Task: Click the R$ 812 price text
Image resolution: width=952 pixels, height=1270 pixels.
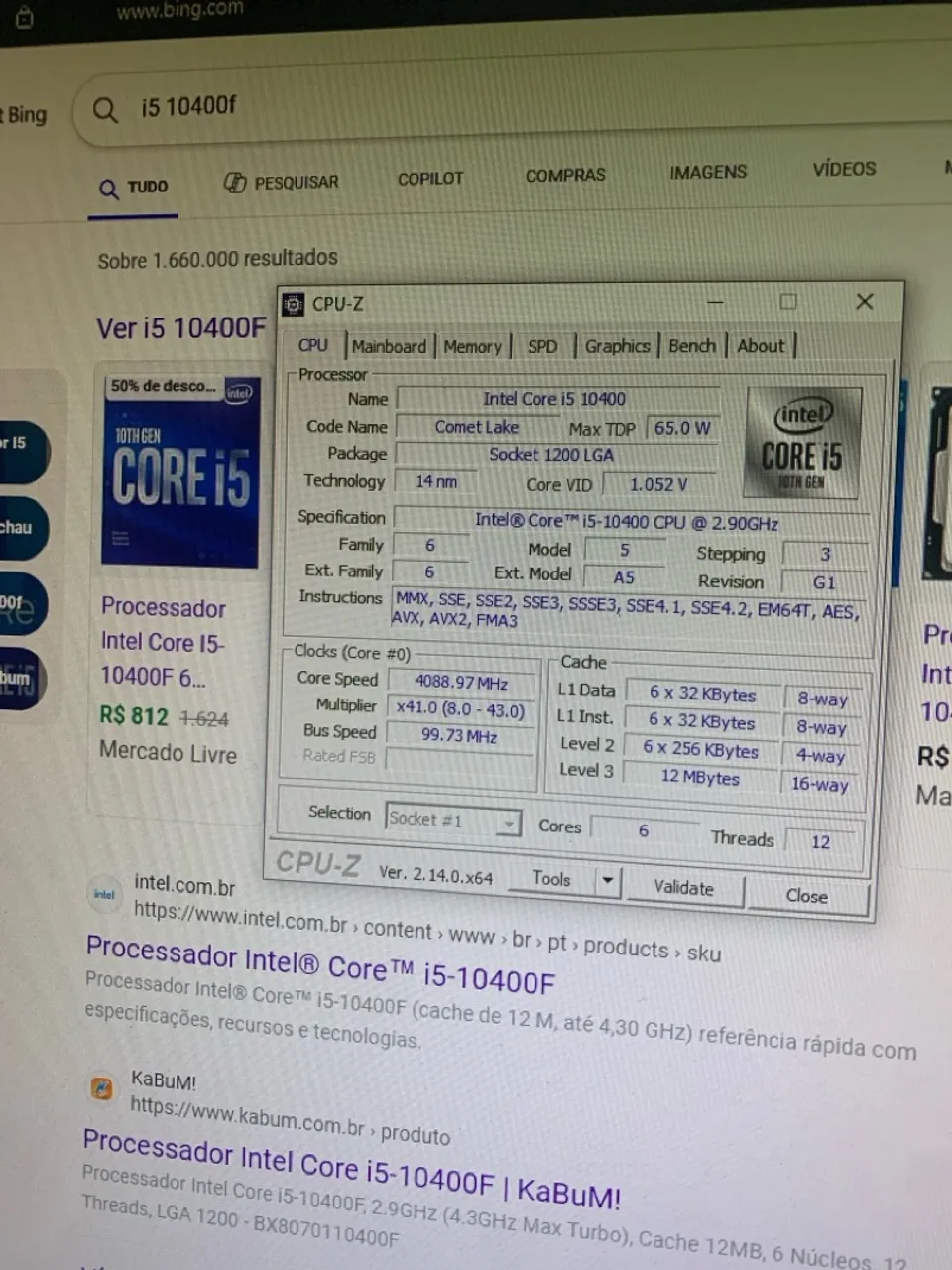Action: (x=135, y=715)
